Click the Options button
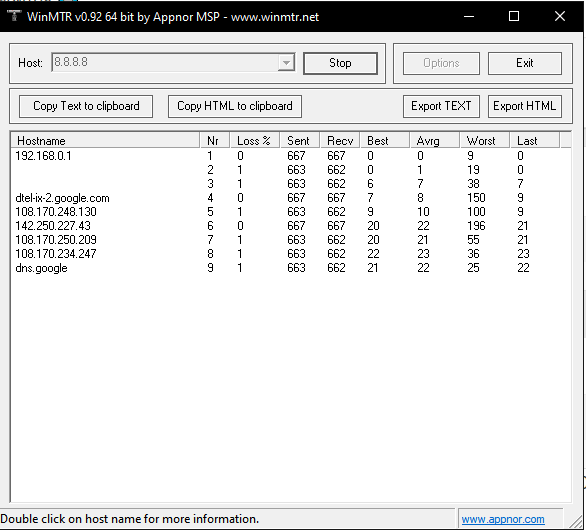This screenshot has width=586, height=530. tap(441, 63)
